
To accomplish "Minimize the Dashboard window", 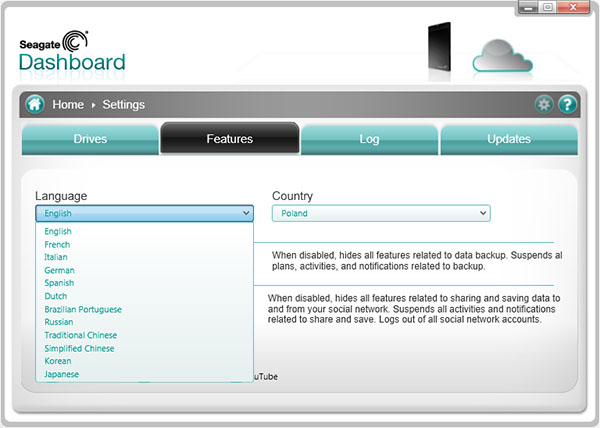I will coord(528,7).
